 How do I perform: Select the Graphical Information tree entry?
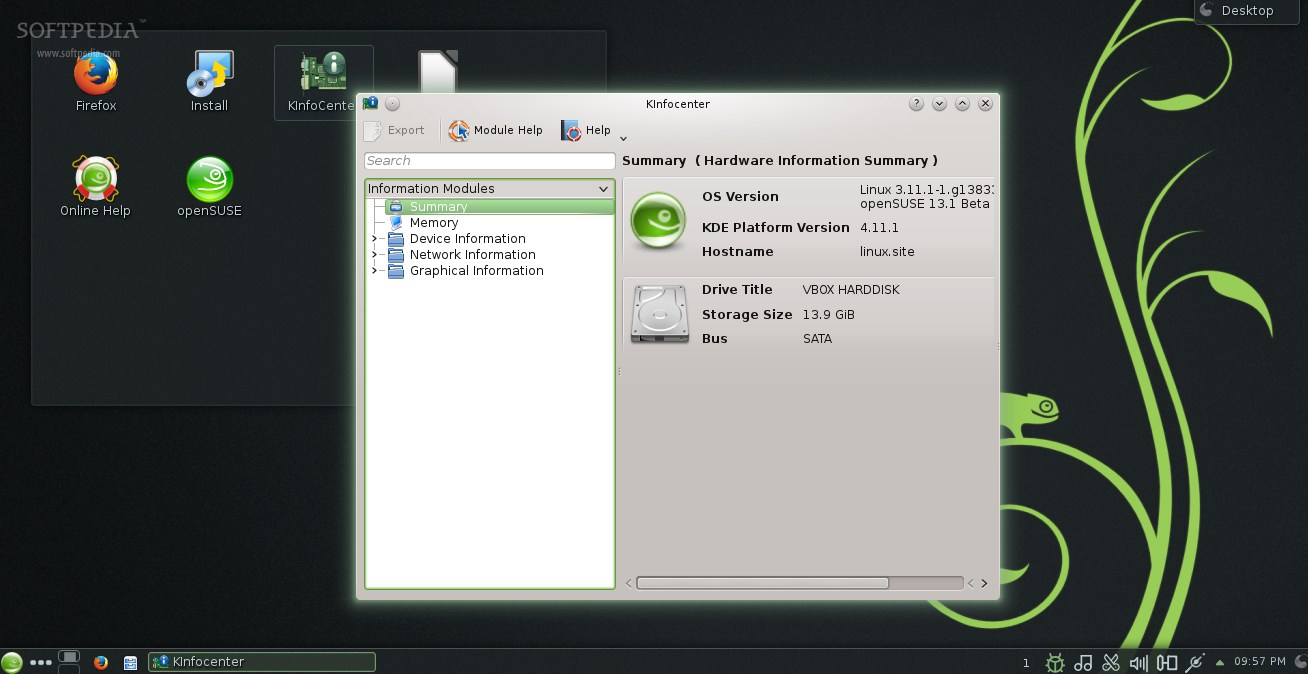click(x=476, y=271)
